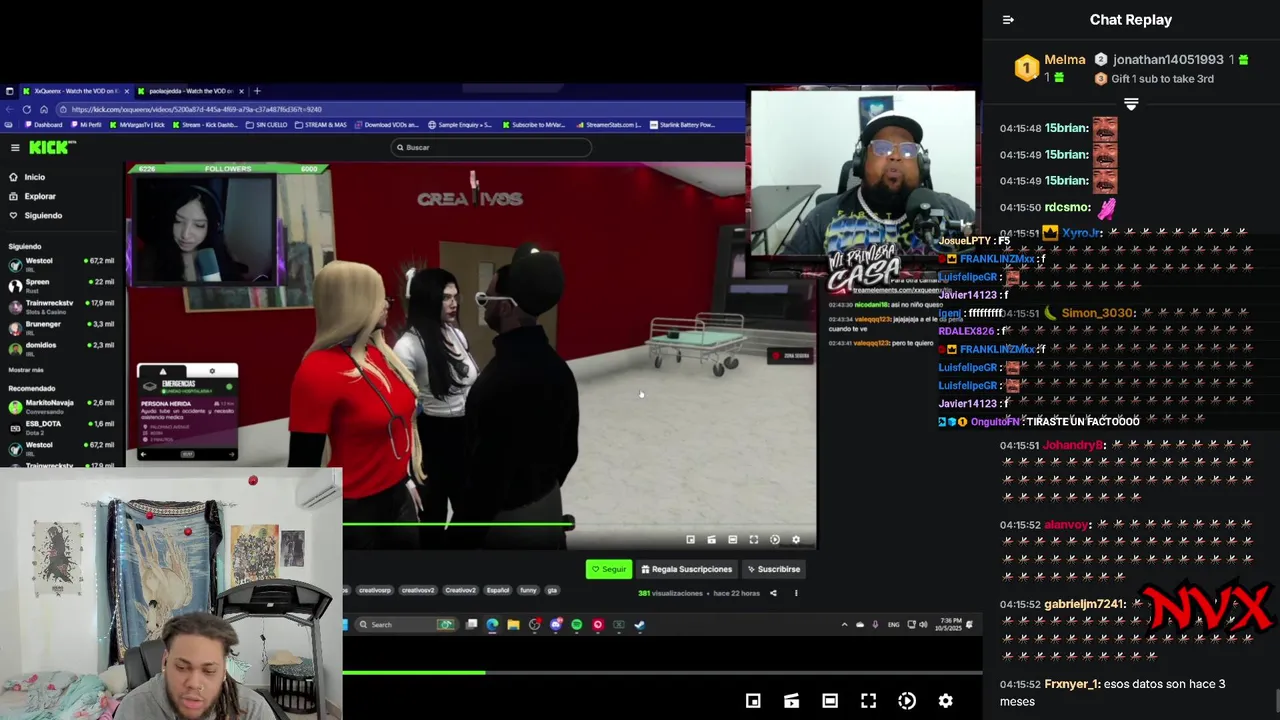Screen dimensions: 1280x720
Task: Expand the gift leaderboard chevron in chat
Action: [1131, 104]
